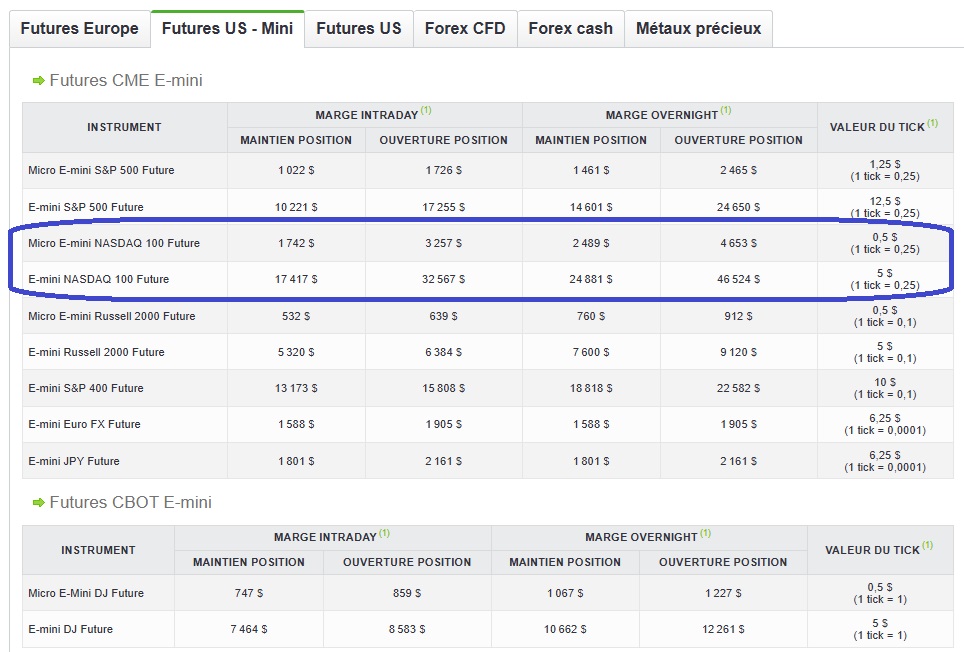Open the Forex cash tab
The width and height of the screenshot is (964, 652).
point(571,29)
